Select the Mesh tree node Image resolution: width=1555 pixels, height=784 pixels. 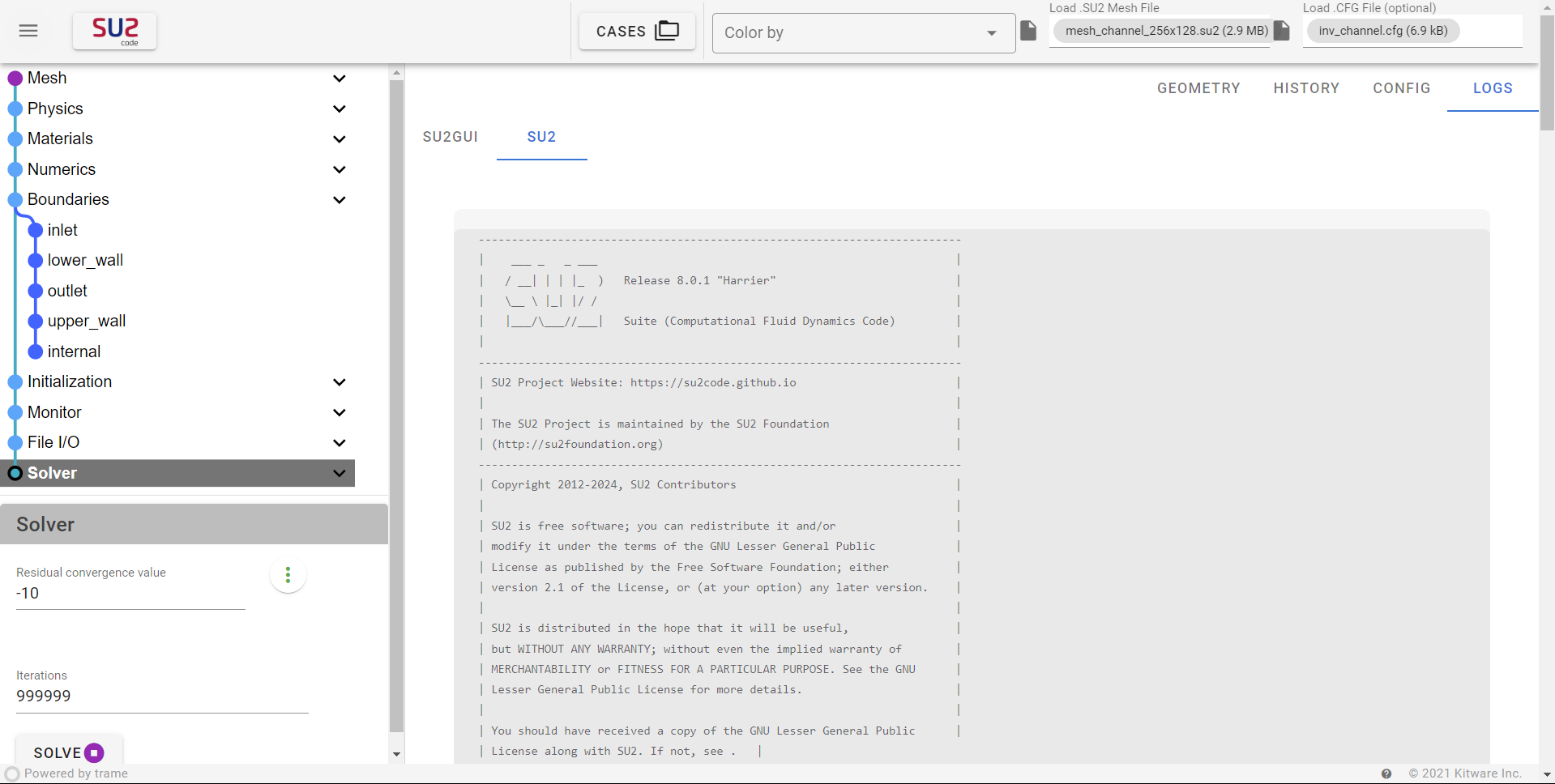click(x=47, y=78)
